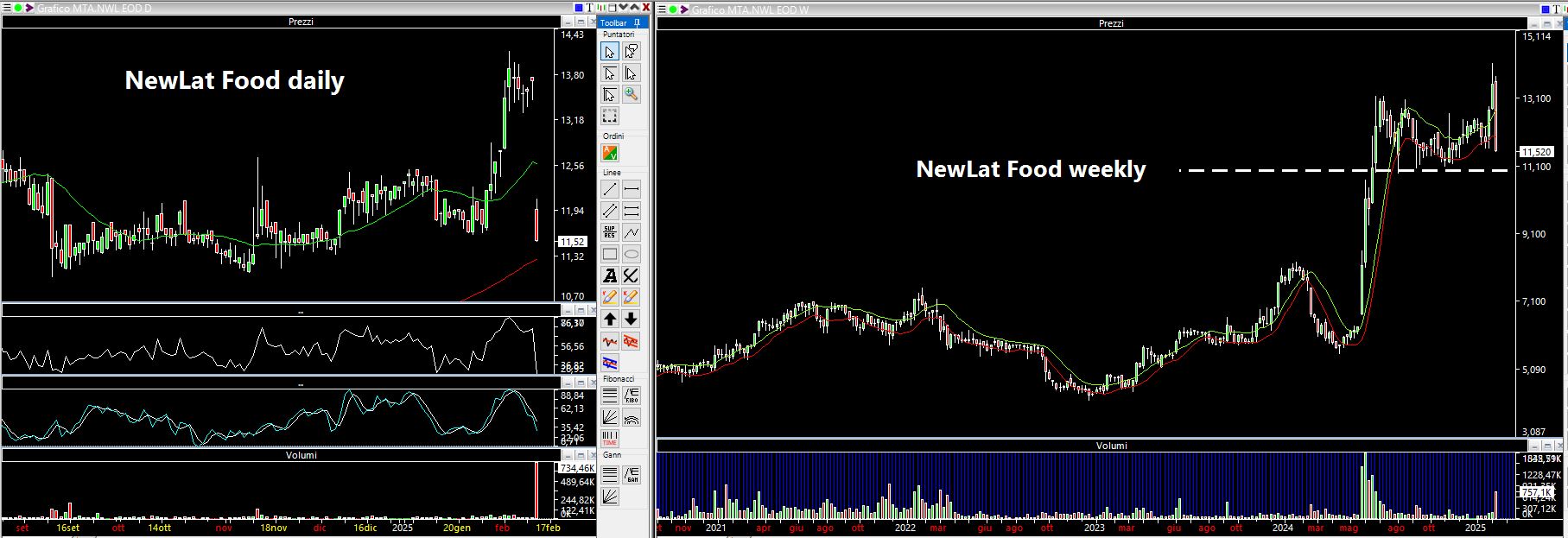The image size is (1568, 538).
Task: Pick the horizontal line tool
Action: pos(632,189)
